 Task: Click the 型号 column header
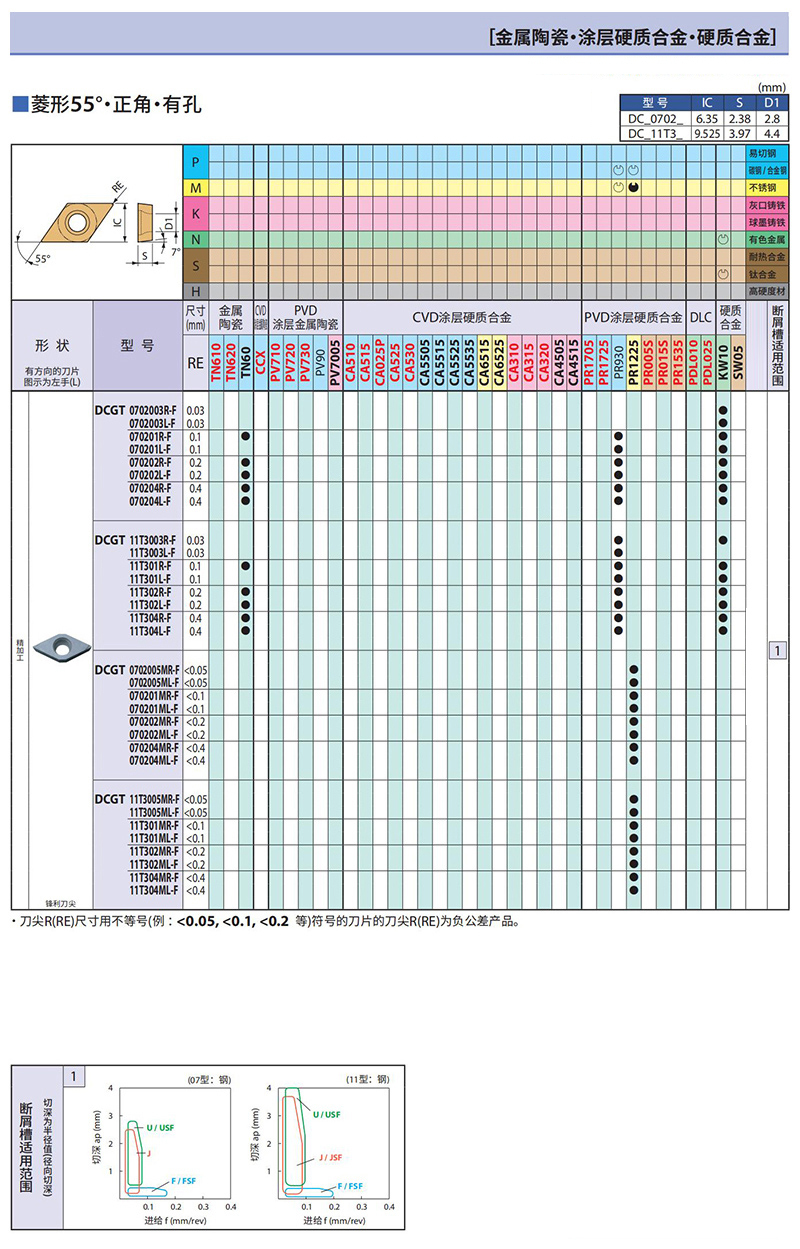138,345
